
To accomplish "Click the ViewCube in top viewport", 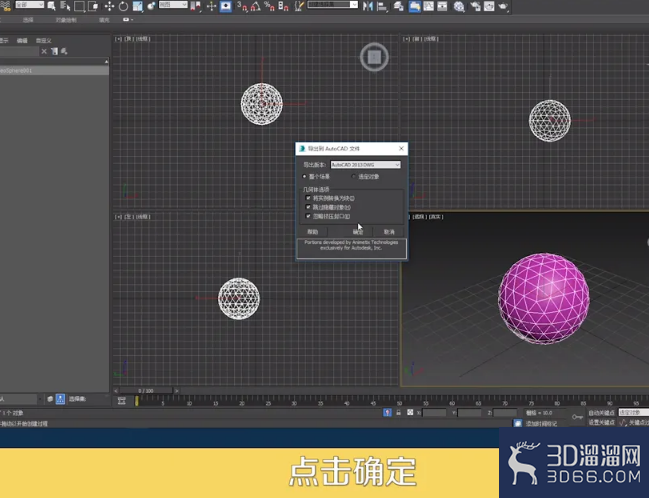I will [x=374, y=57].
